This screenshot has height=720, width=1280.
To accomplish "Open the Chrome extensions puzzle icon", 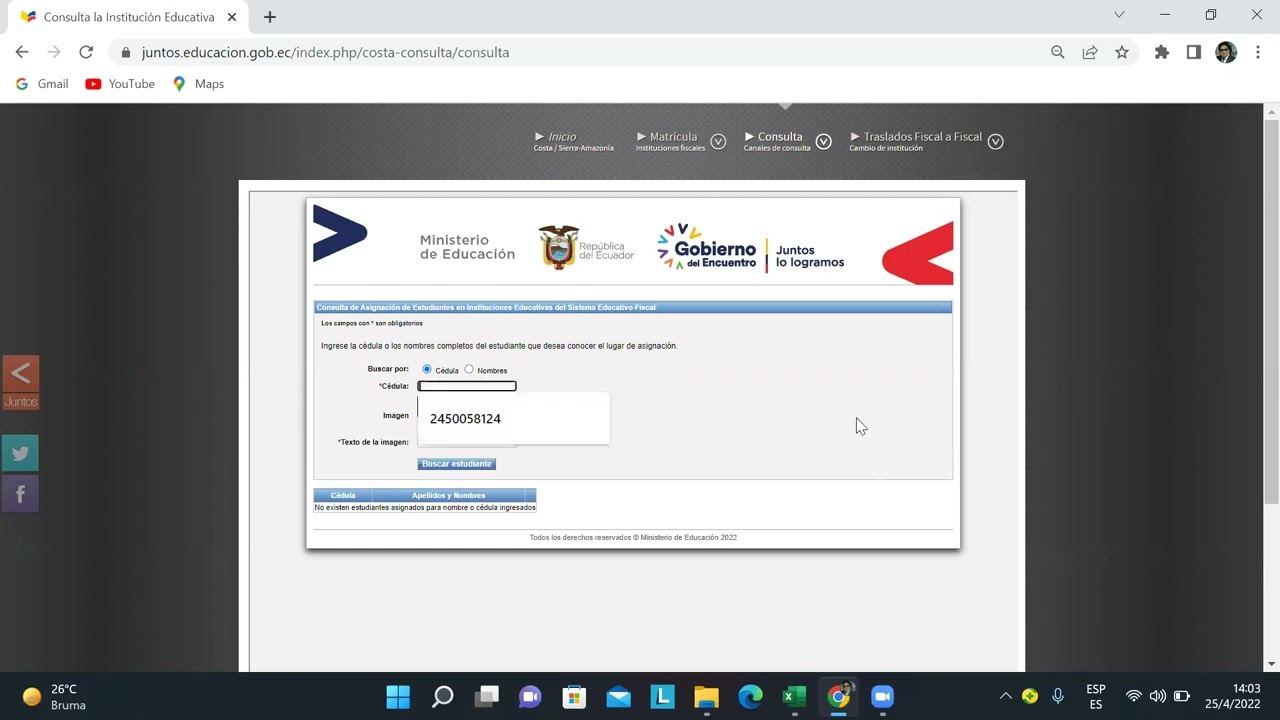I will click(x=1161, y=52).
